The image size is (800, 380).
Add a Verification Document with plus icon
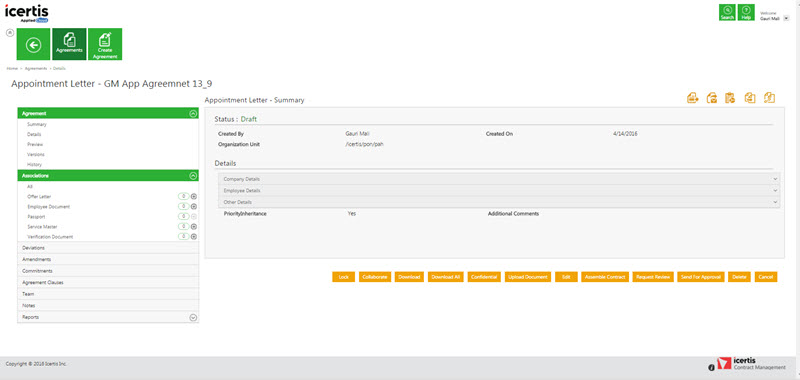[194, 237]
